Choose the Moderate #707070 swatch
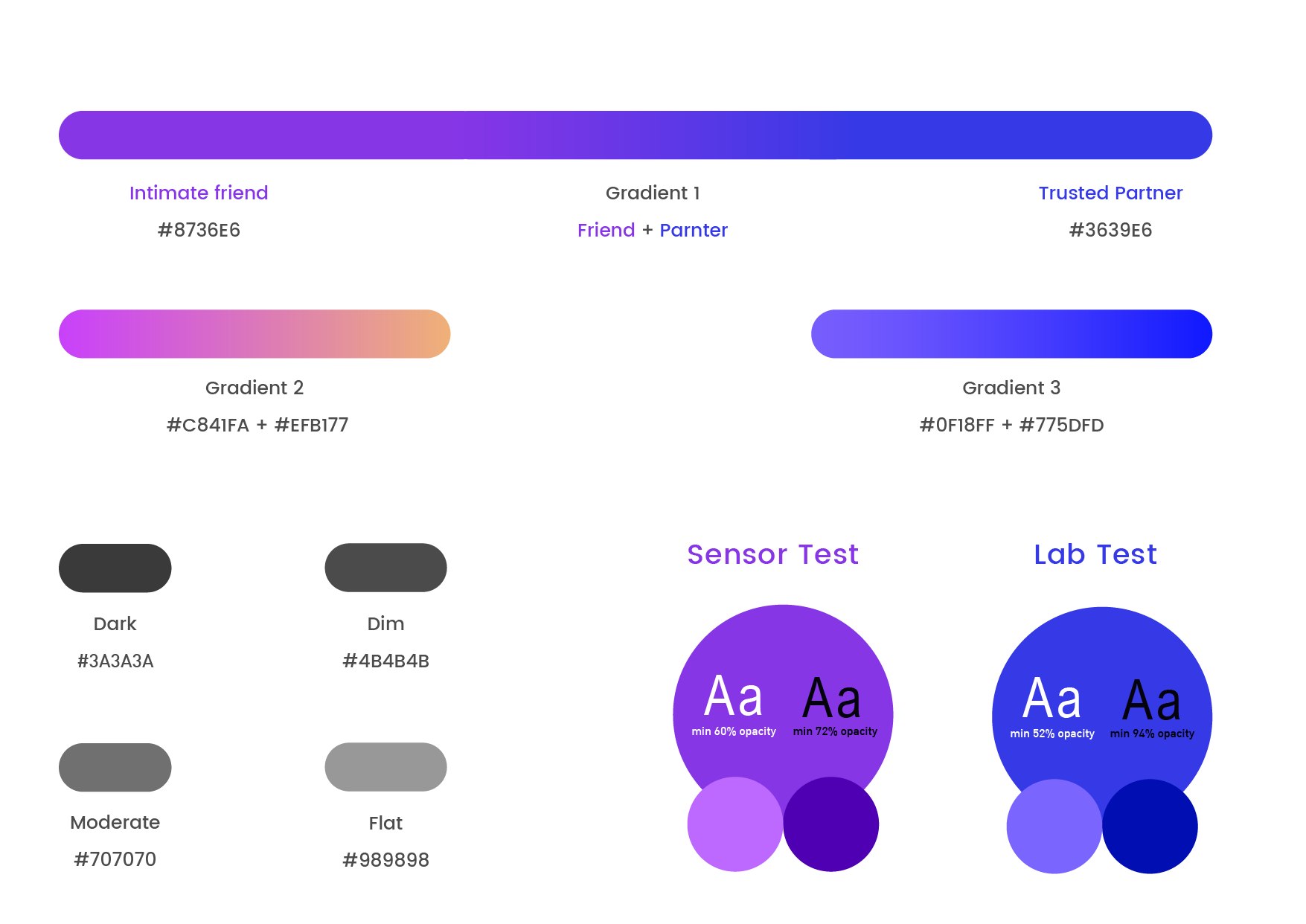The image size is (1306, 924). (115, 767)
